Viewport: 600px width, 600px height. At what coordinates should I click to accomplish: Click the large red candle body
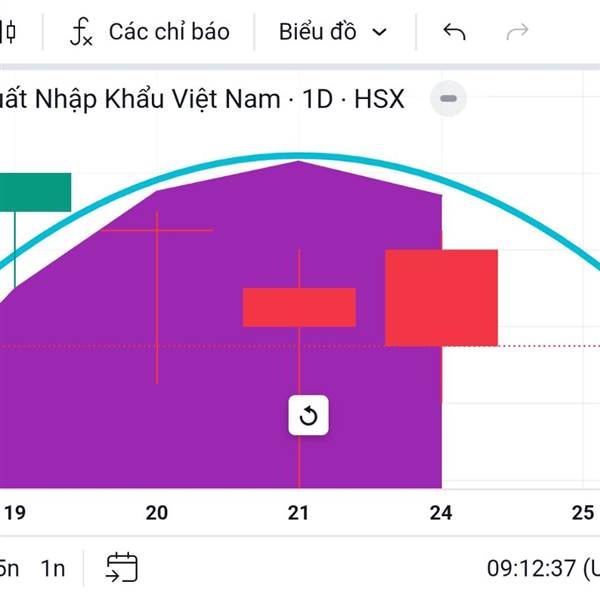click(441, 297)
